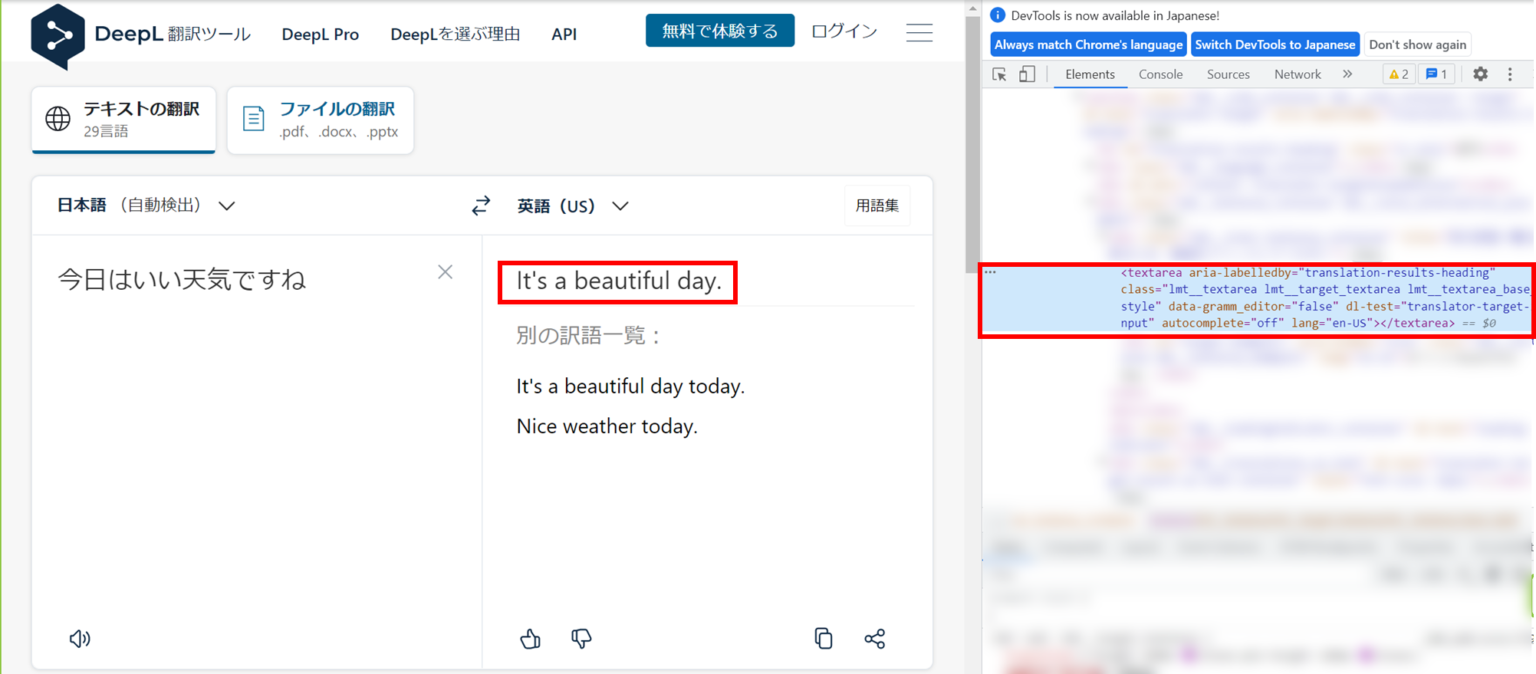Clear the Japanese source text
1536x674 pixels.
click(445, 272)
